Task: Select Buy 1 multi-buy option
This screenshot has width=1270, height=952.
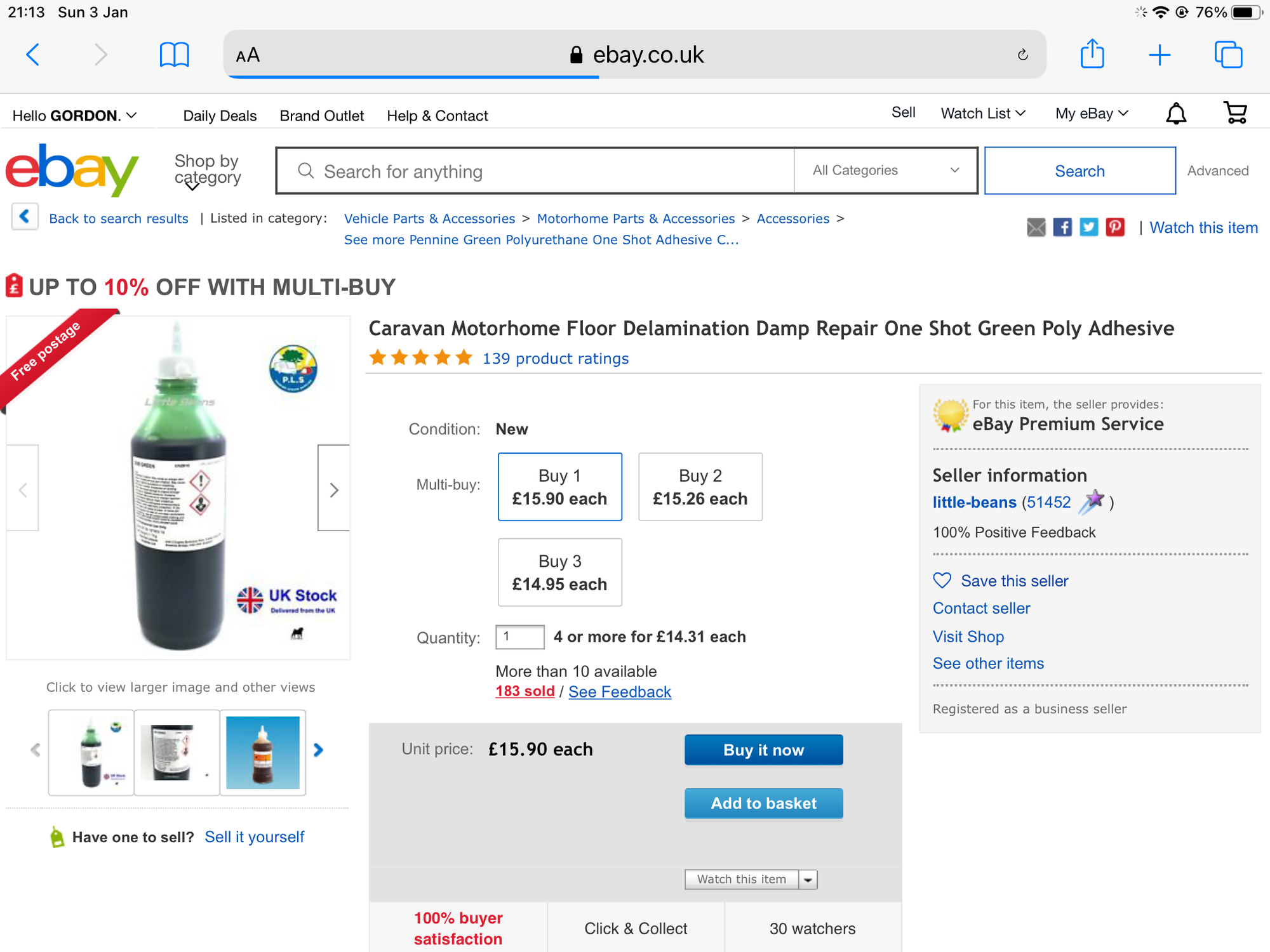Action: coord(559,487)
